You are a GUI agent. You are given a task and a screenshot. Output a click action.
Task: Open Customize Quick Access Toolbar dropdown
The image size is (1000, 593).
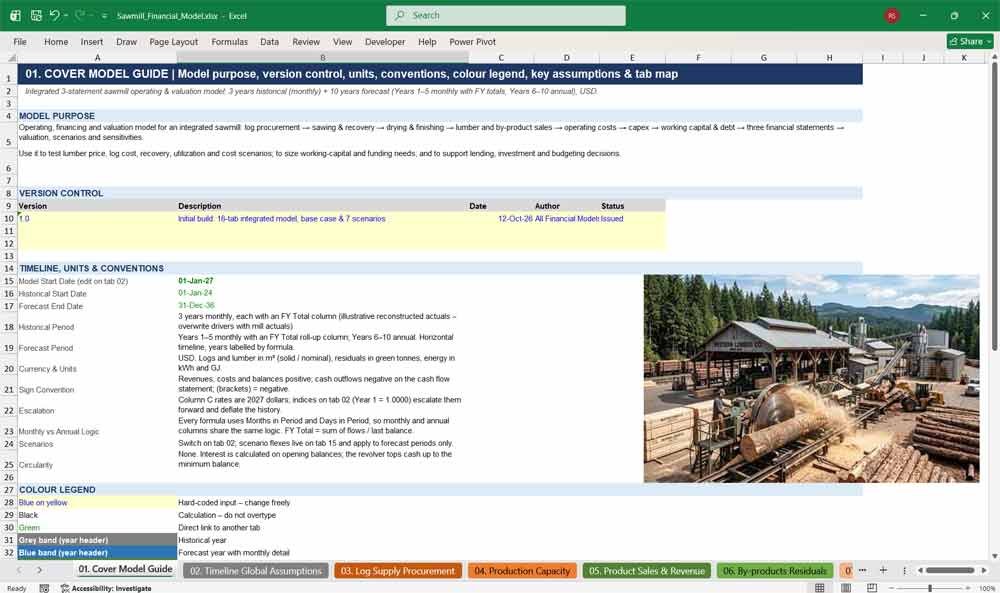tap(104, 16)
